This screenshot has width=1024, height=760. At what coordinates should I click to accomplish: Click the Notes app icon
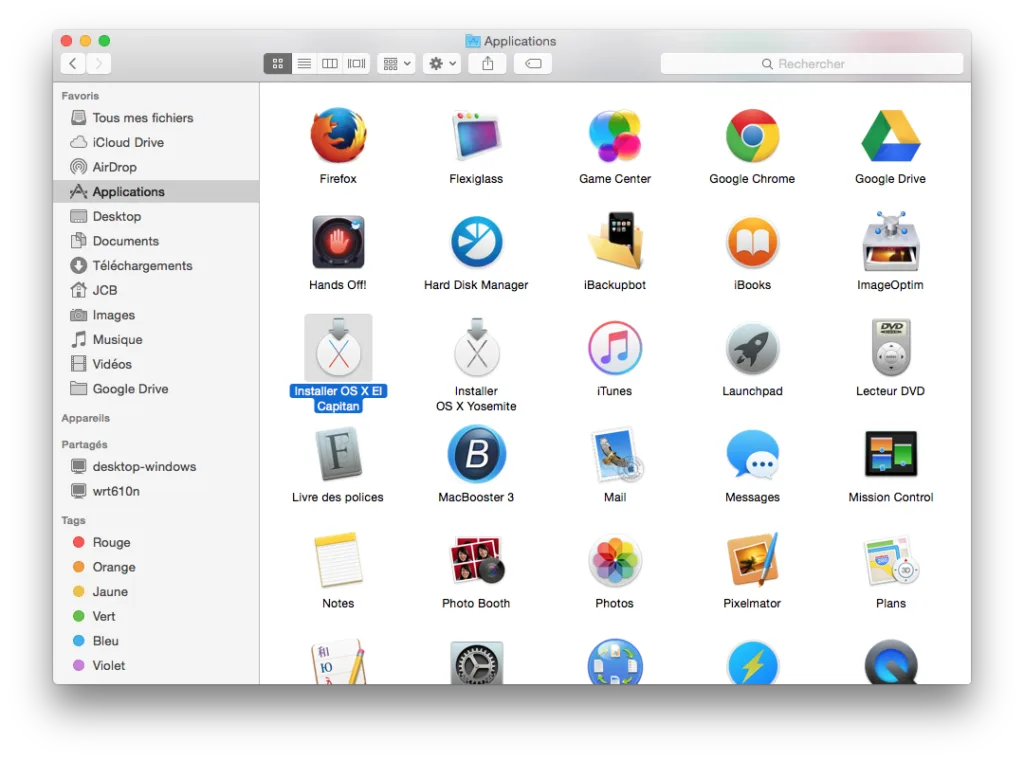coord(338,560)
